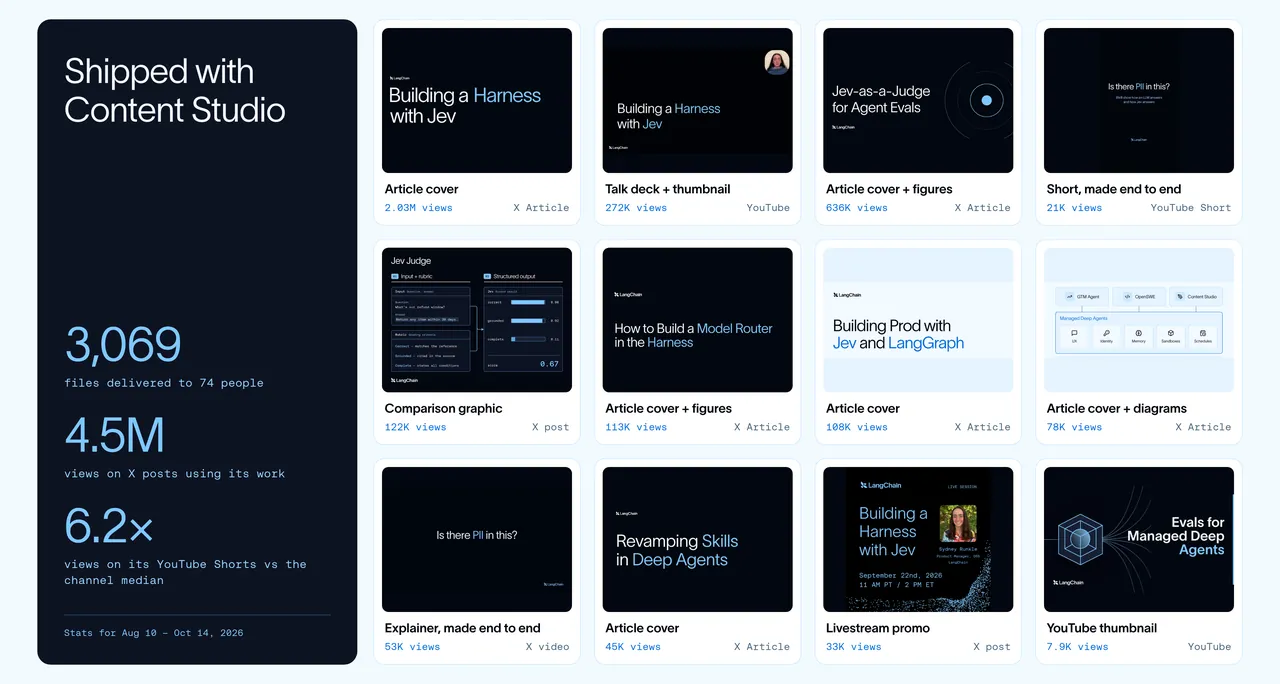
Task: Click the '53K views' count
Action: pyautogui.click(x=412, y=647)
